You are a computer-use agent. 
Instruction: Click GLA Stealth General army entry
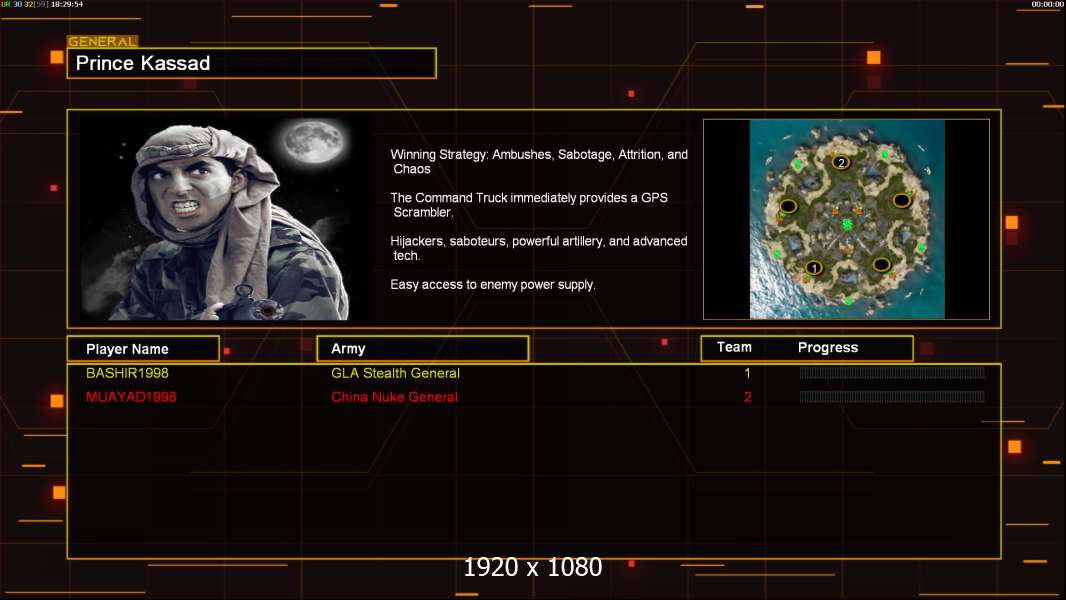coord(395,373)
